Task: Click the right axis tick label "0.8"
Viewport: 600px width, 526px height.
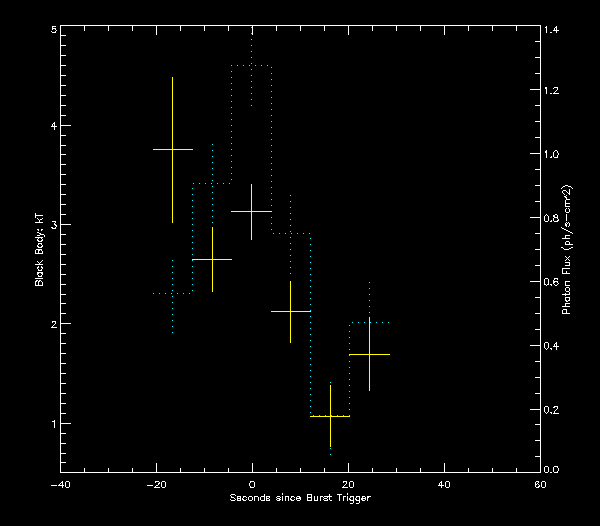Action: pos(553,218)
